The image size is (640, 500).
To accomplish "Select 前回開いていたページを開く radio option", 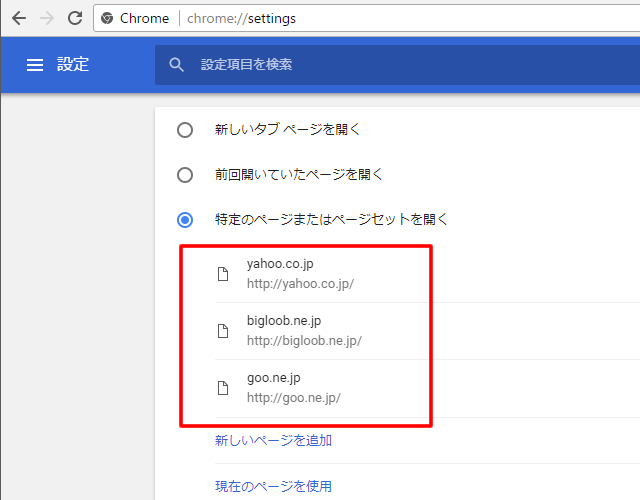I will (x=185, y=175).
